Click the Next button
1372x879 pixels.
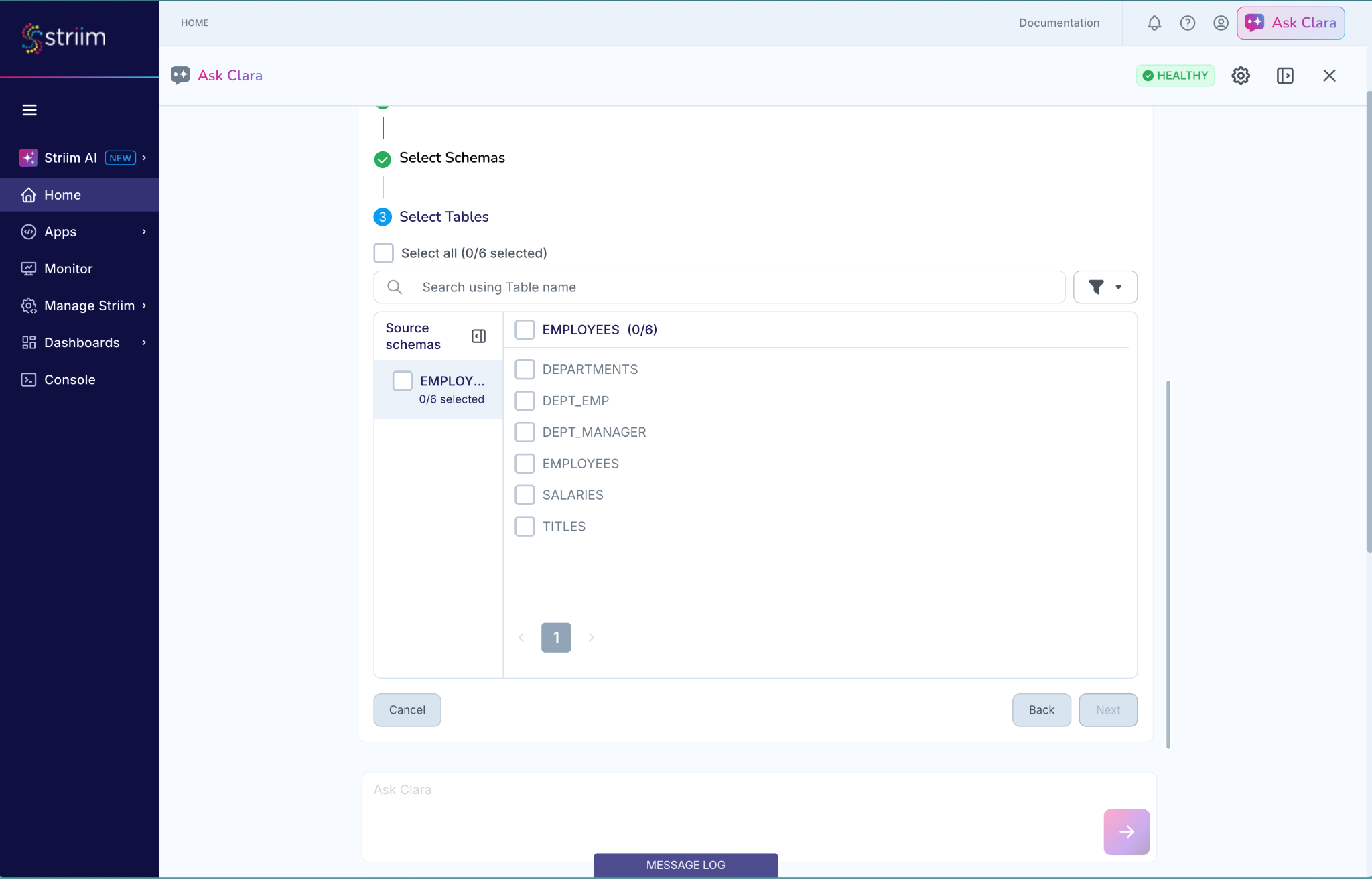tap(1108, 710)
